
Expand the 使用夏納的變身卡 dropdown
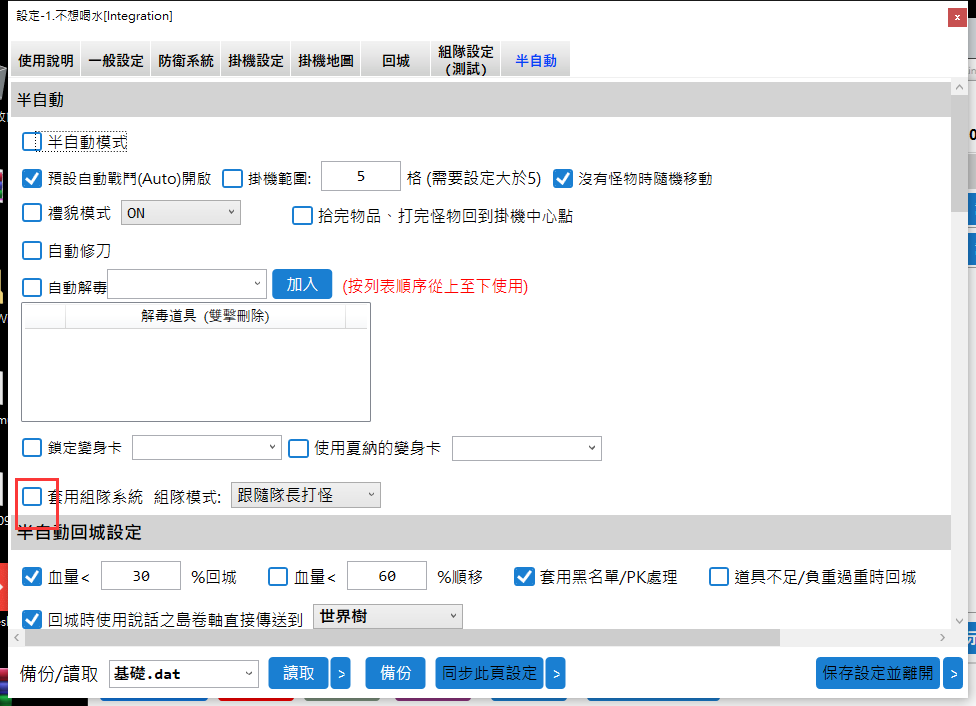(527, 448)
